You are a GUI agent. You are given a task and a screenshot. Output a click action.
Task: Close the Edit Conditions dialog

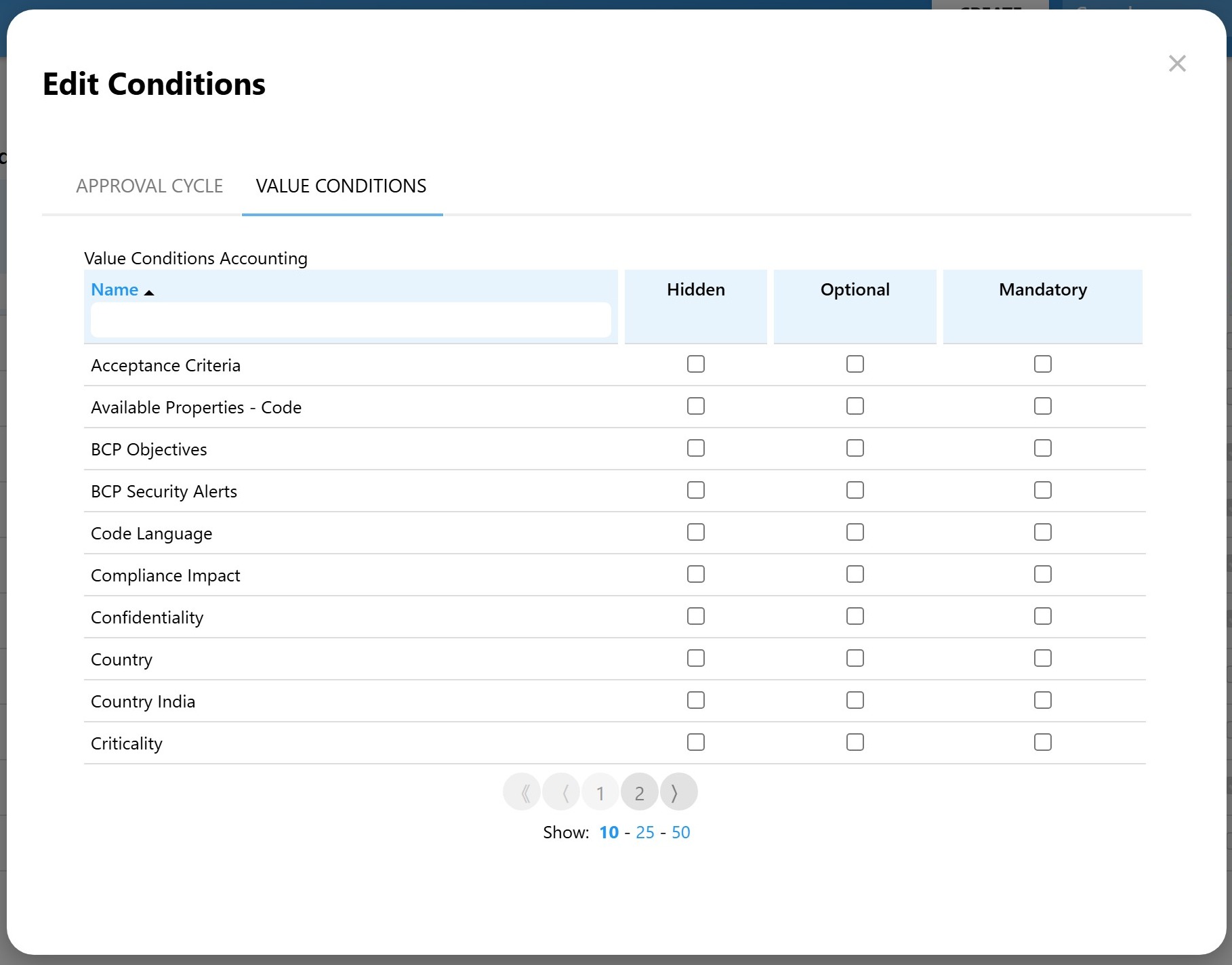click(x=1177, y=64)
